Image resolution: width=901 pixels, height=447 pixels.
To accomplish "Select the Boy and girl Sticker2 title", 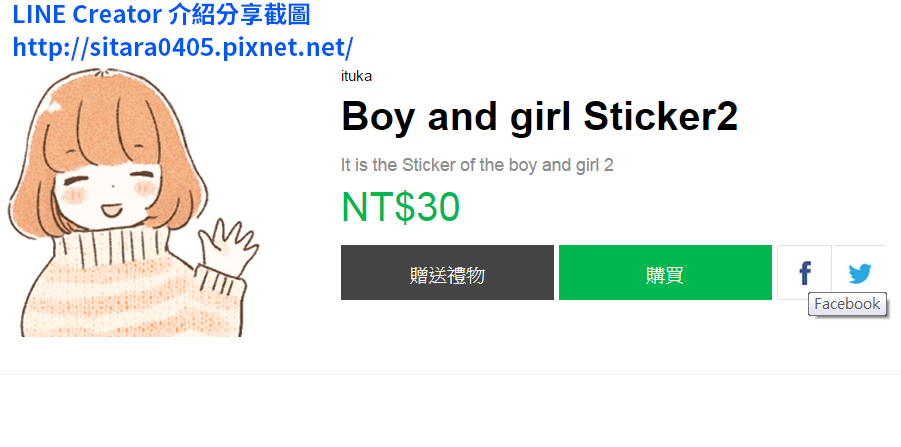I will pyautogui.click(x=539, y=116).
